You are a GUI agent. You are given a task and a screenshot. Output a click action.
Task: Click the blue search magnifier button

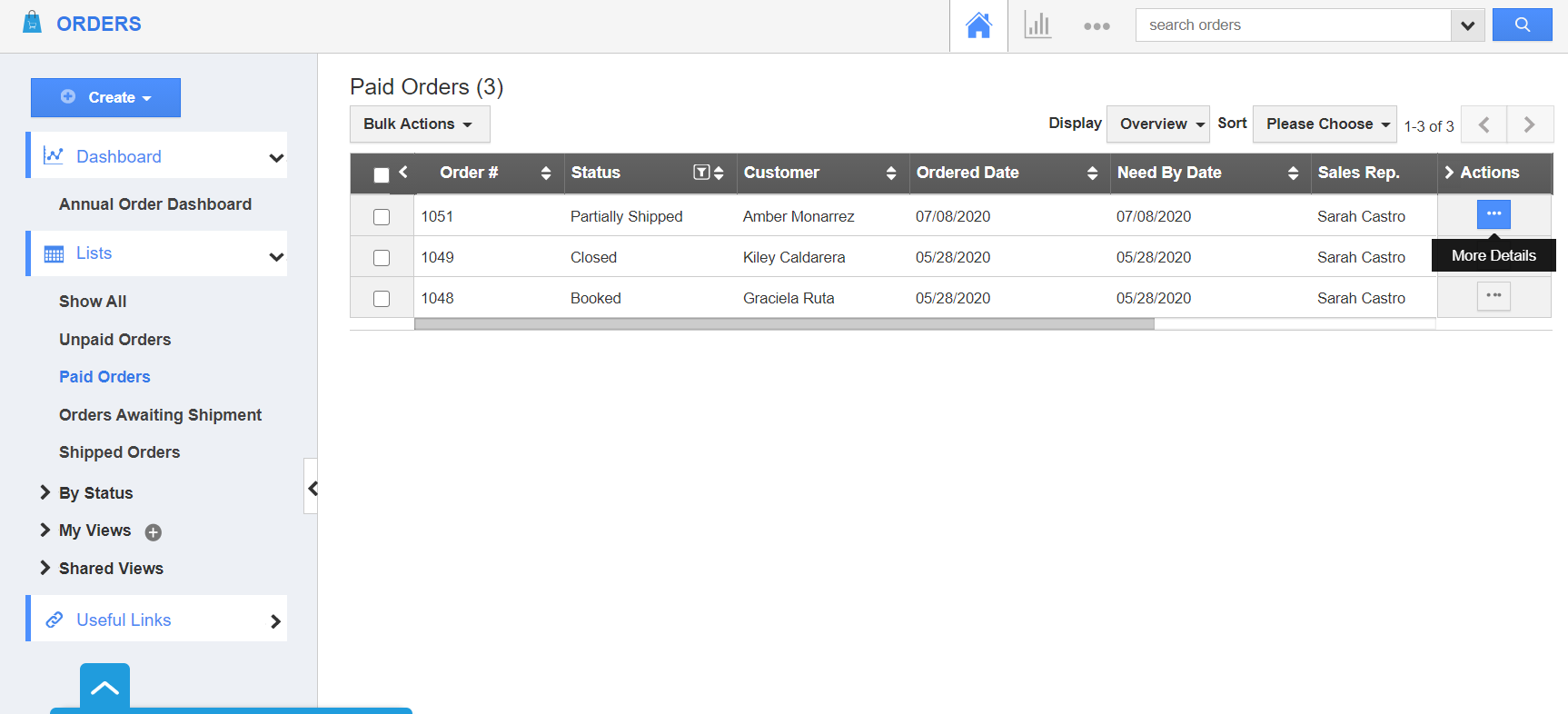(1523, 25)
